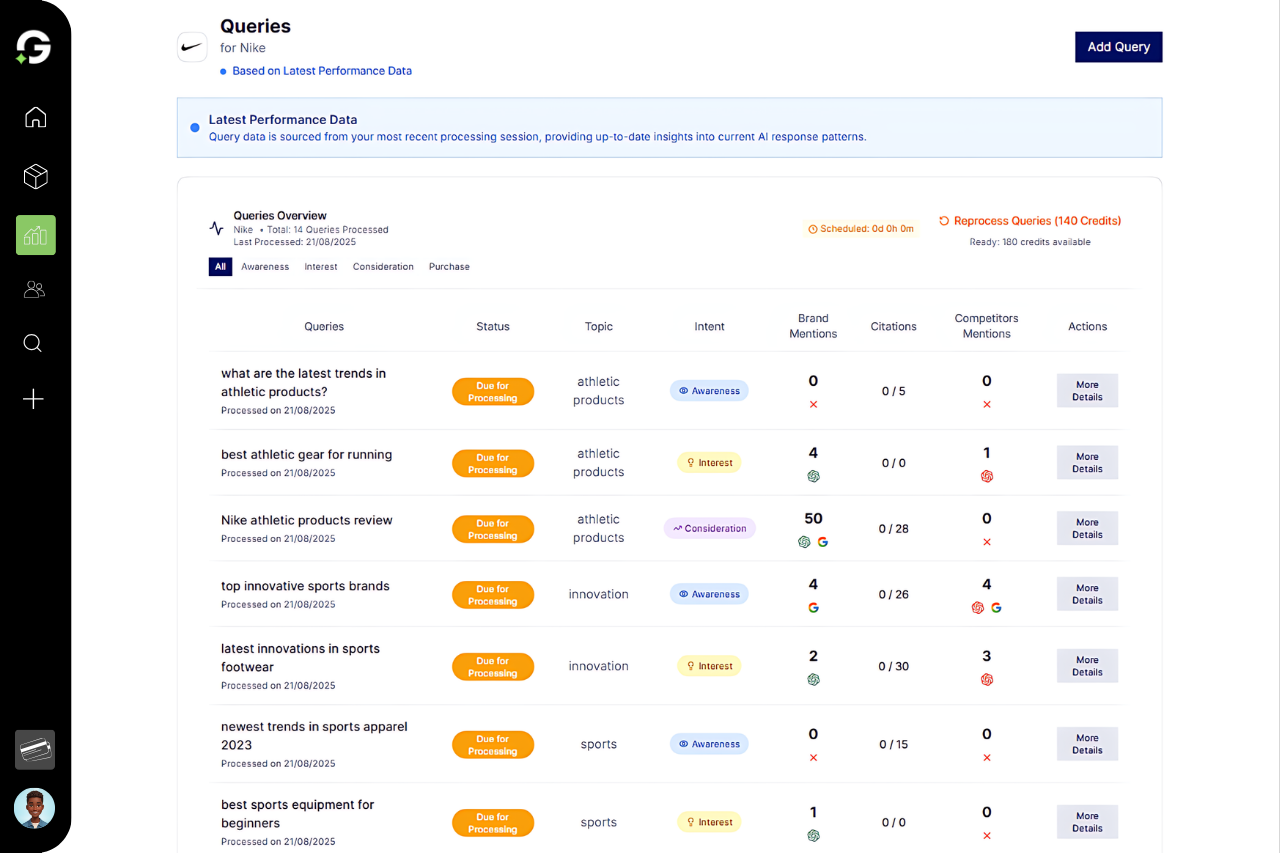Switch to the All filter tab
The image size is (1280, 853).
click(220, 266)
